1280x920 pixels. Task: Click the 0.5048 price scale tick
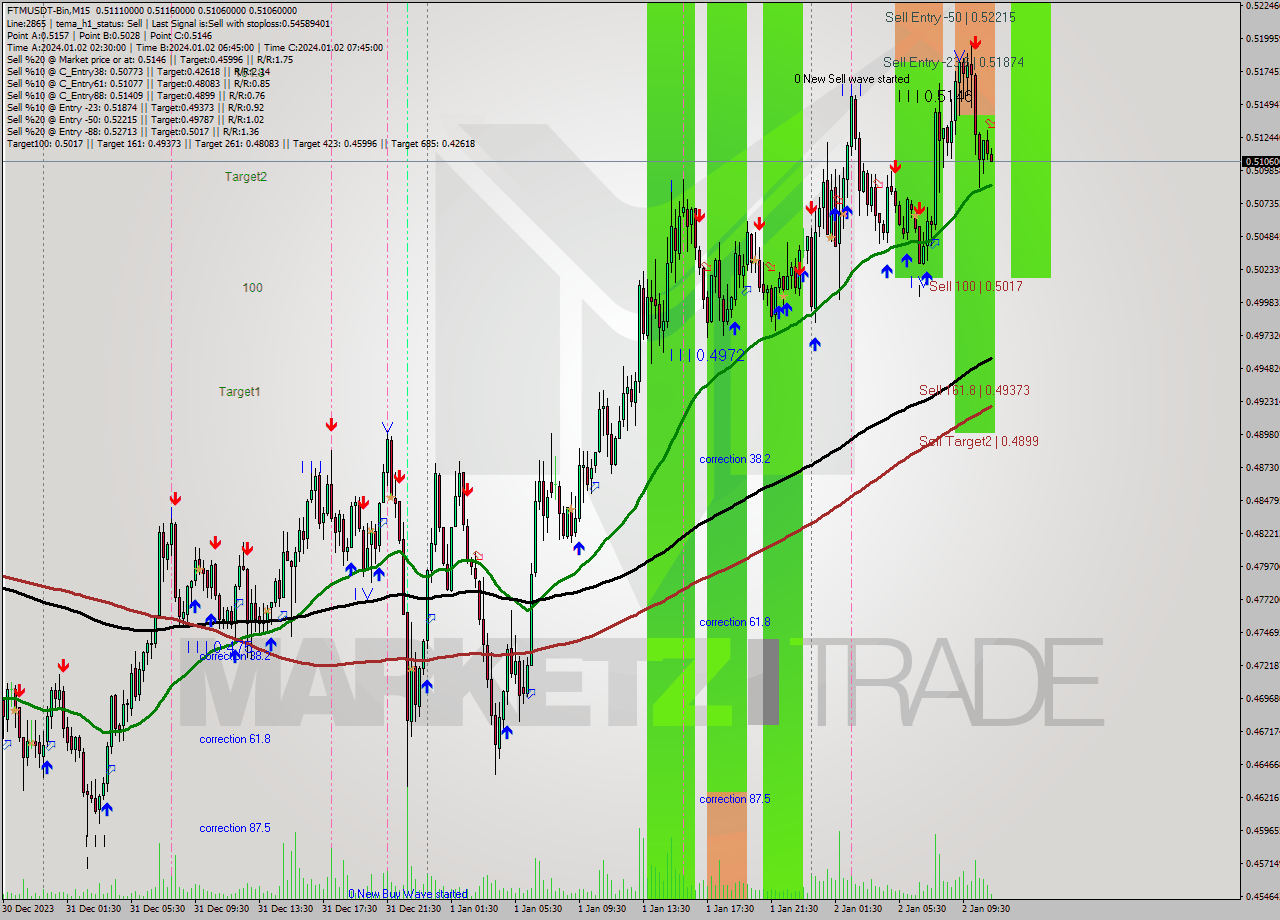click(1261, 236)
